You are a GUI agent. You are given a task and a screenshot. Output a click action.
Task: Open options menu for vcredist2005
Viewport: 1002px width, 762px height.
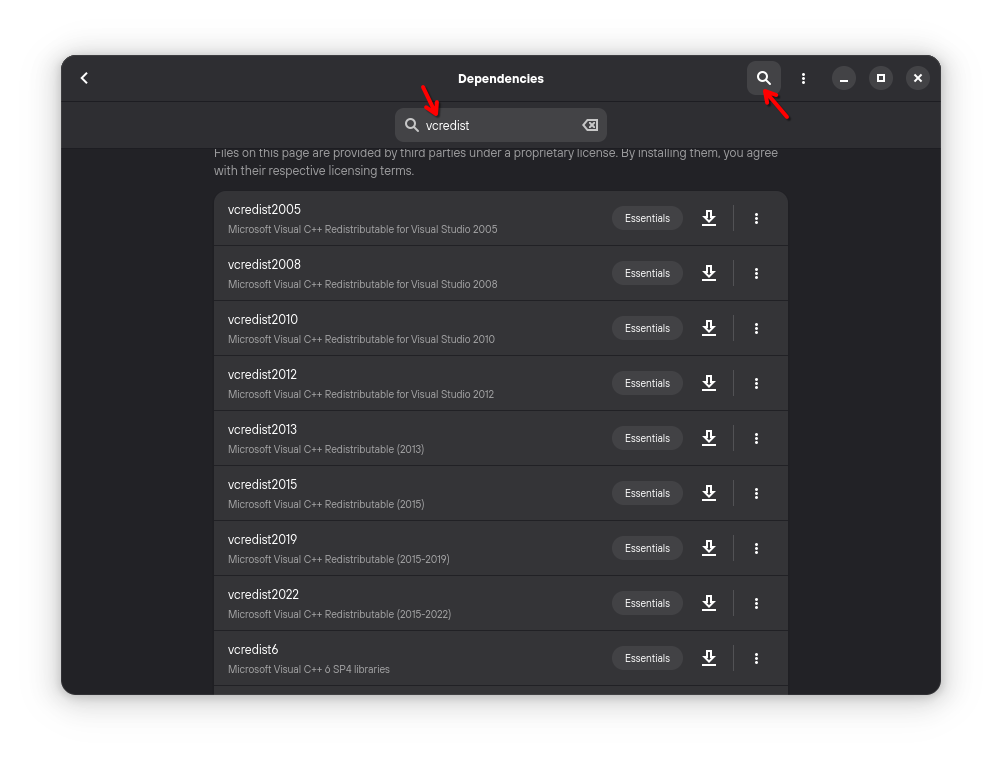pyautogui.click(x=756, y=218)
